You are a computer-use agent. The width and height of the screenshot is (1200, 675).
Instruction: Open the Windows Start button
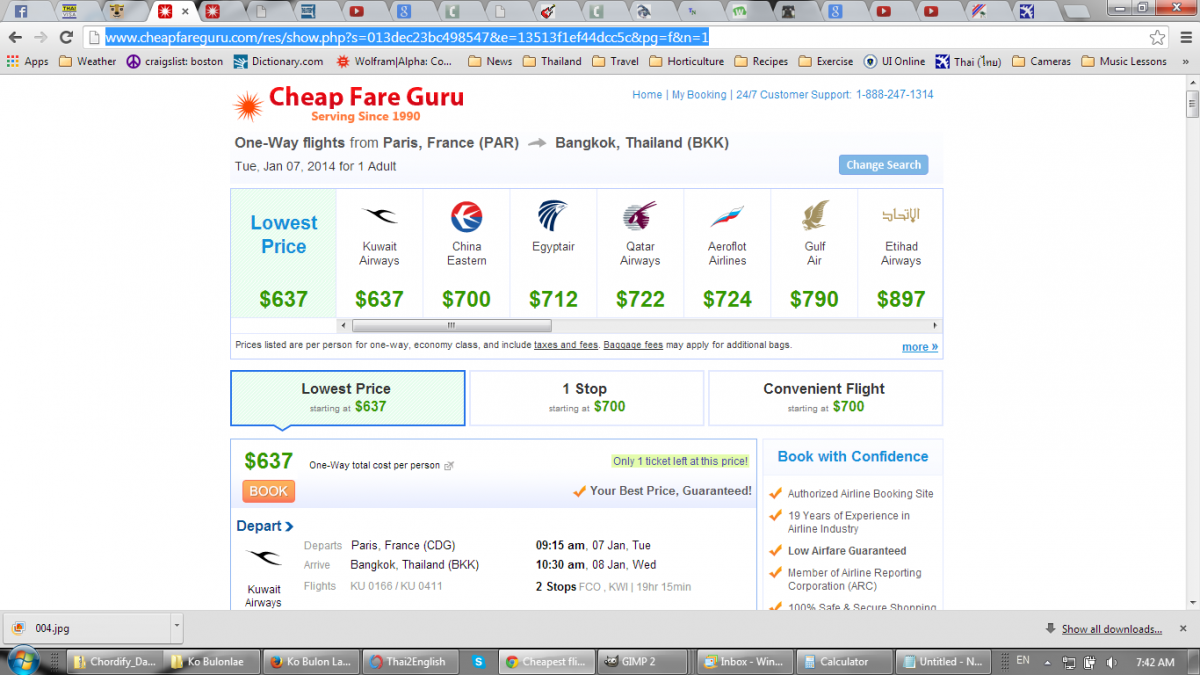pyautogui.click(x=22, y=661)
